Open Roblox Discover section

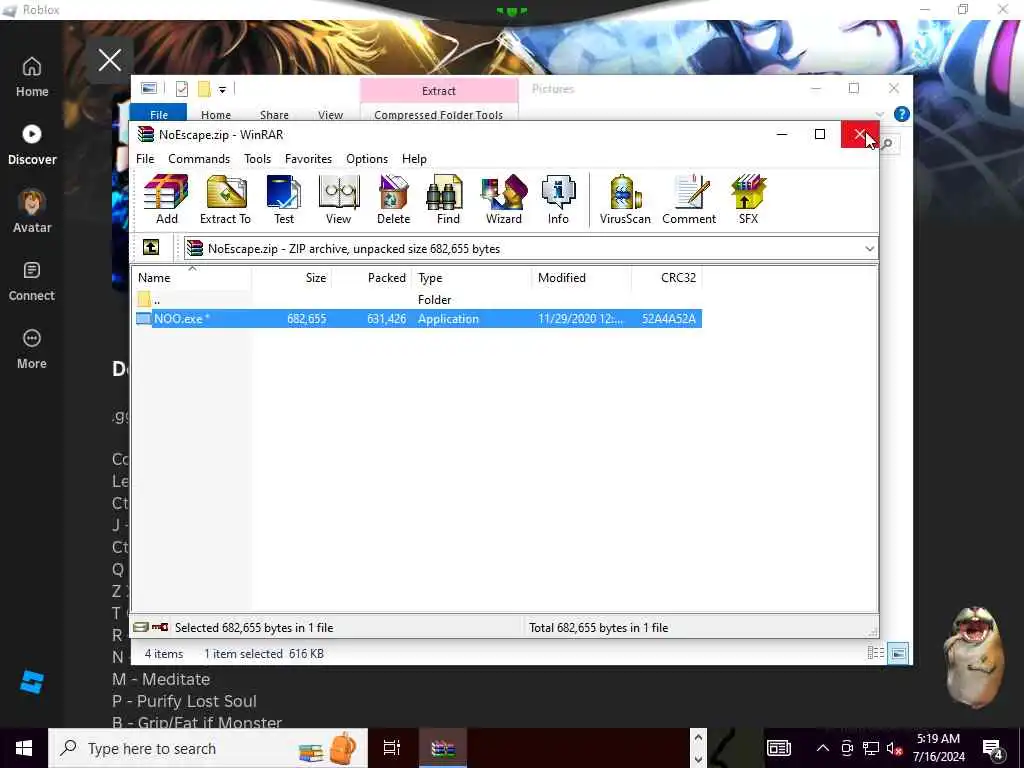pos(32,145)
